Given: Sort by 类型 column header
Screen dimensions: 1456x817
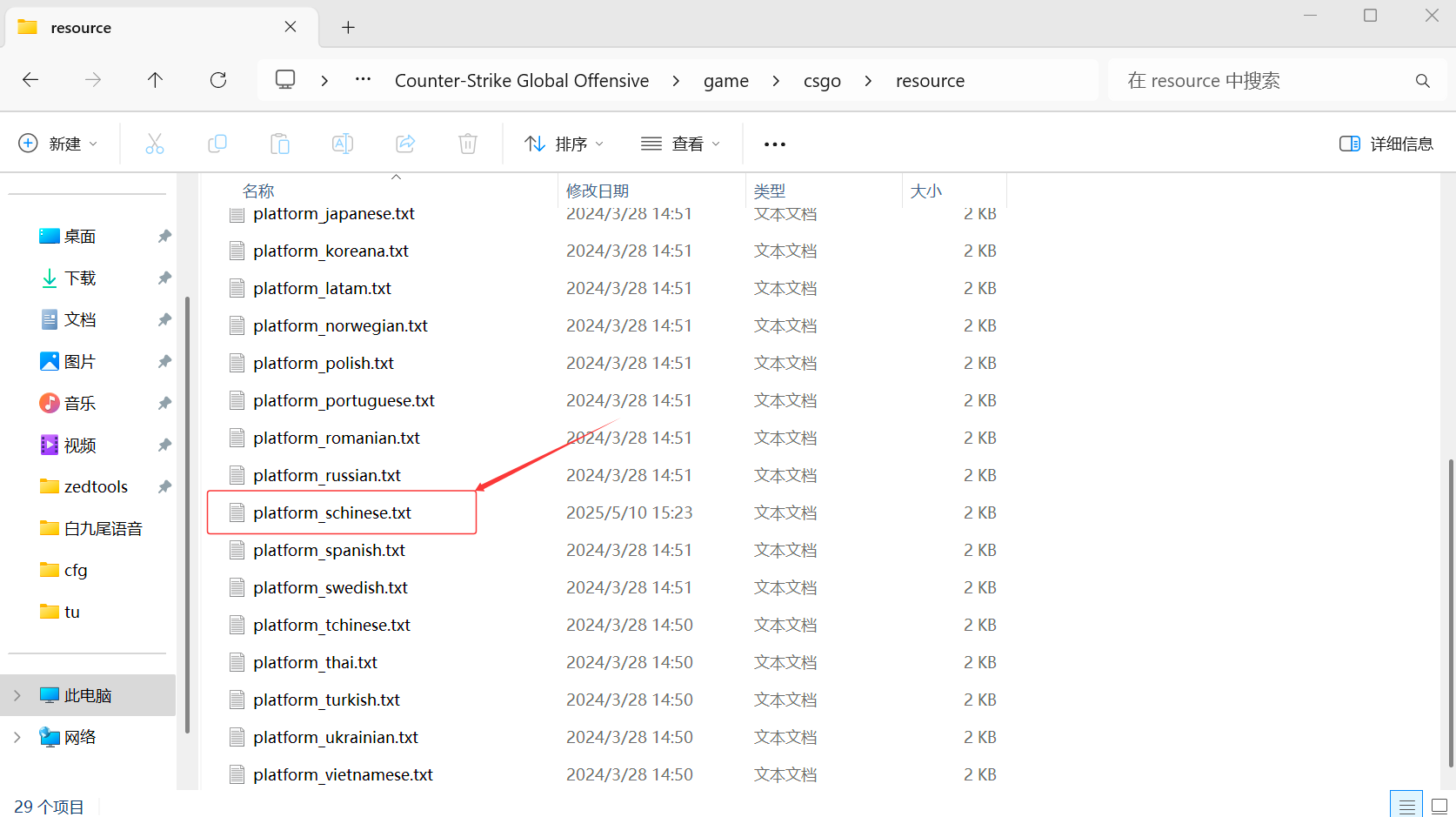Looking at the screenshot, I should coord(770,191).
